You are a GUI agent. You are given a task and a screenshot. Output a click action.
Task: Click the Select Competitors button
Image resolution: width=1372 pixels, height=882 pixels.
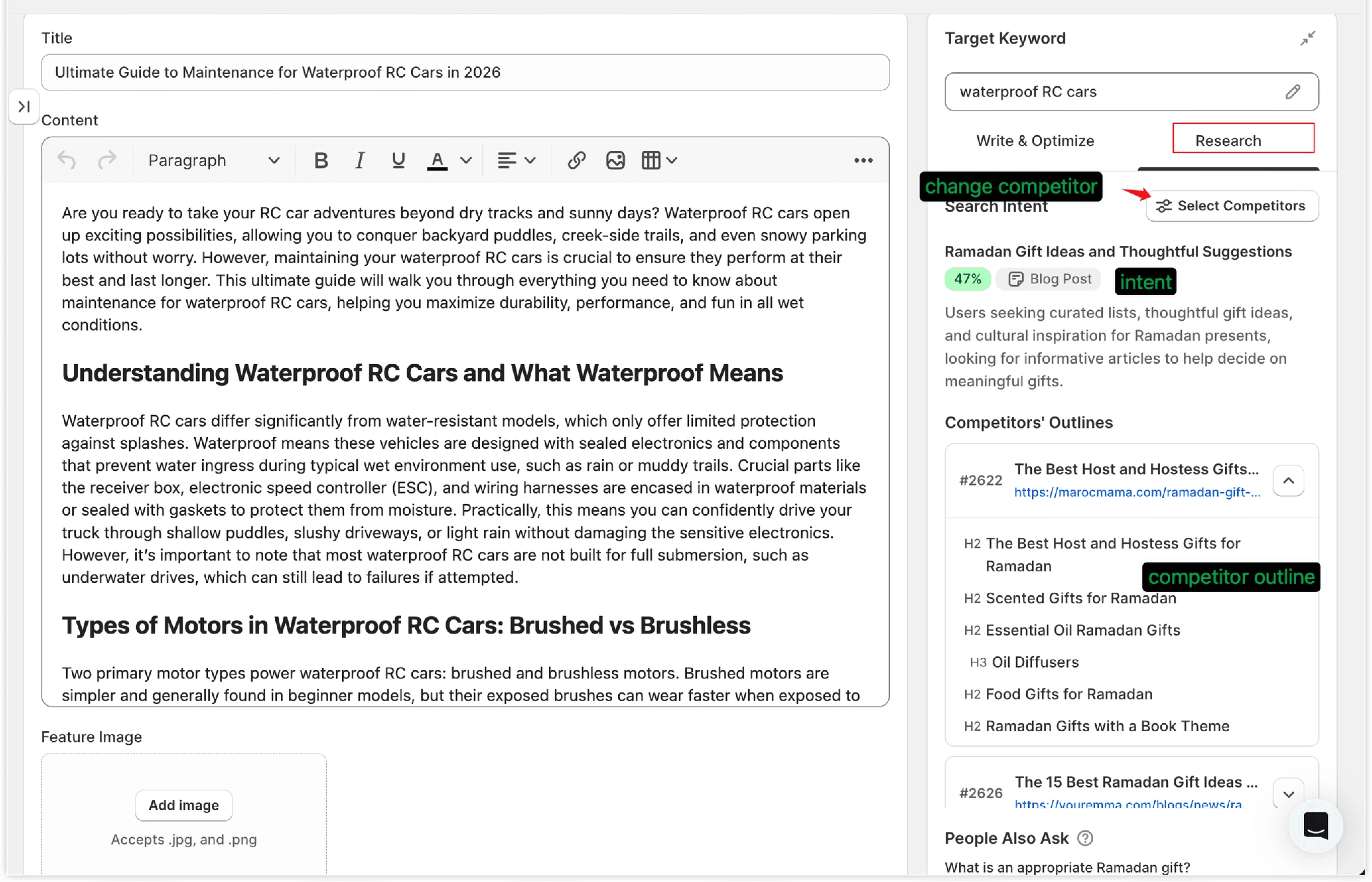click(1232, 206)
